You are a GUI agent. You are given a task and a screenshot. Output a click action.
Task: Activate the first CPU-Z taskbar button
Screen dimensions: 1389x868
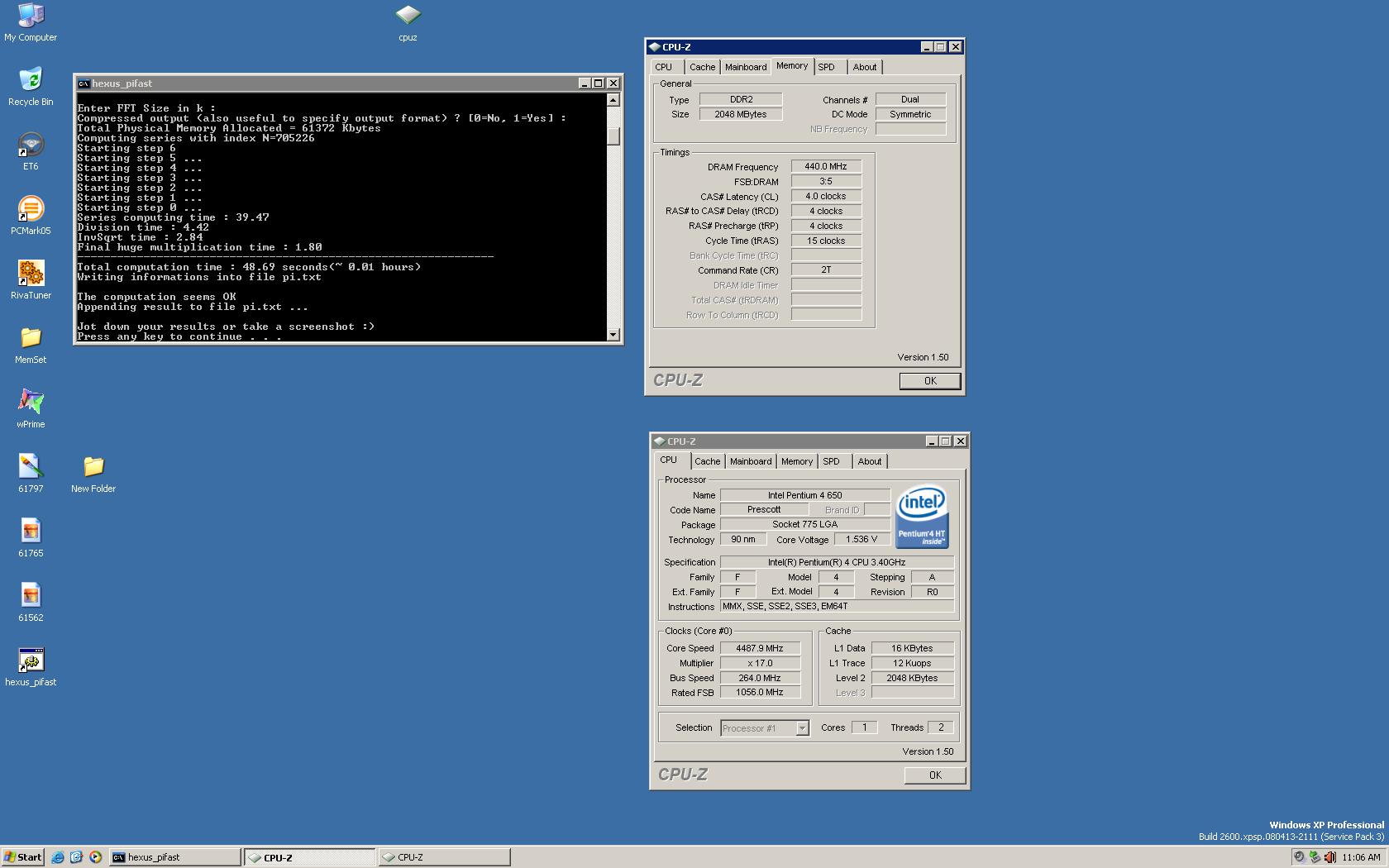[x=309, y=857]
